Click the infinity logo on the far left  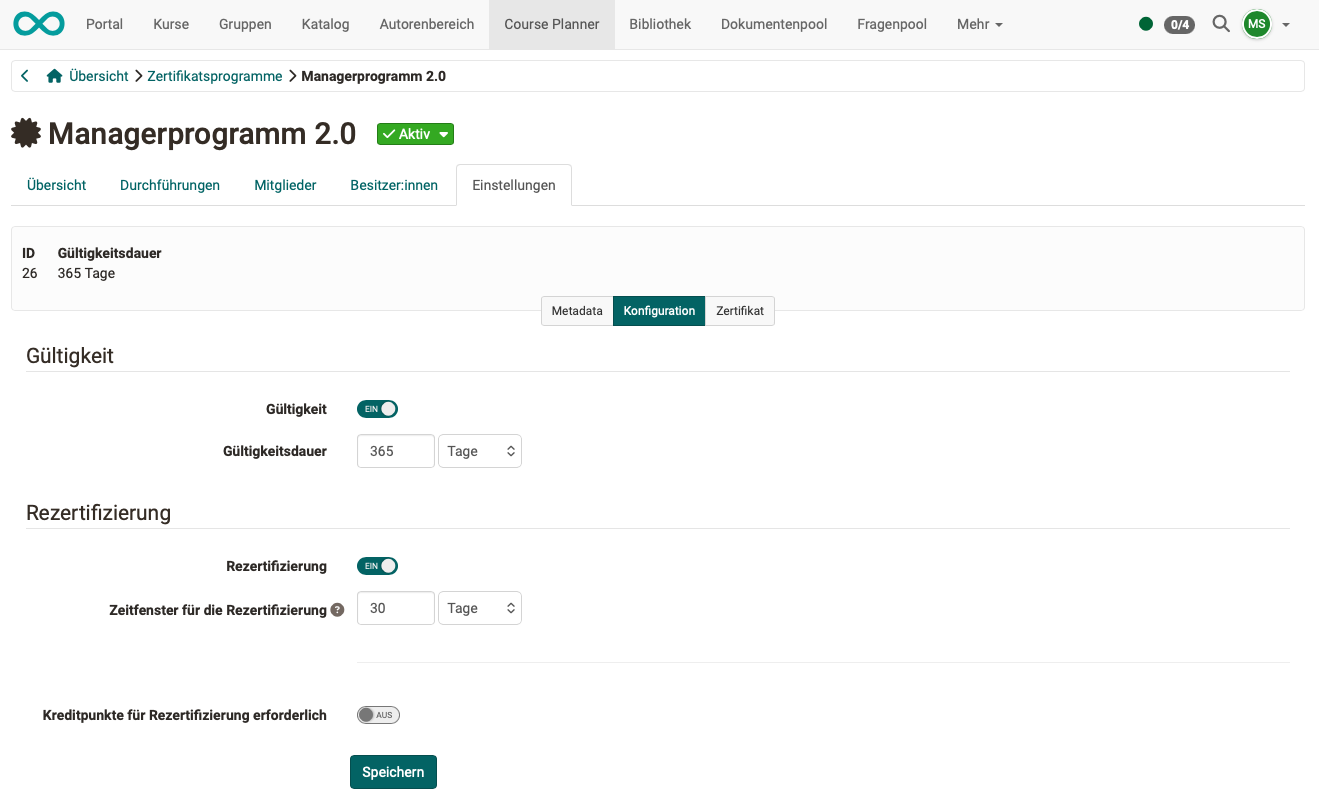(38, 23)
